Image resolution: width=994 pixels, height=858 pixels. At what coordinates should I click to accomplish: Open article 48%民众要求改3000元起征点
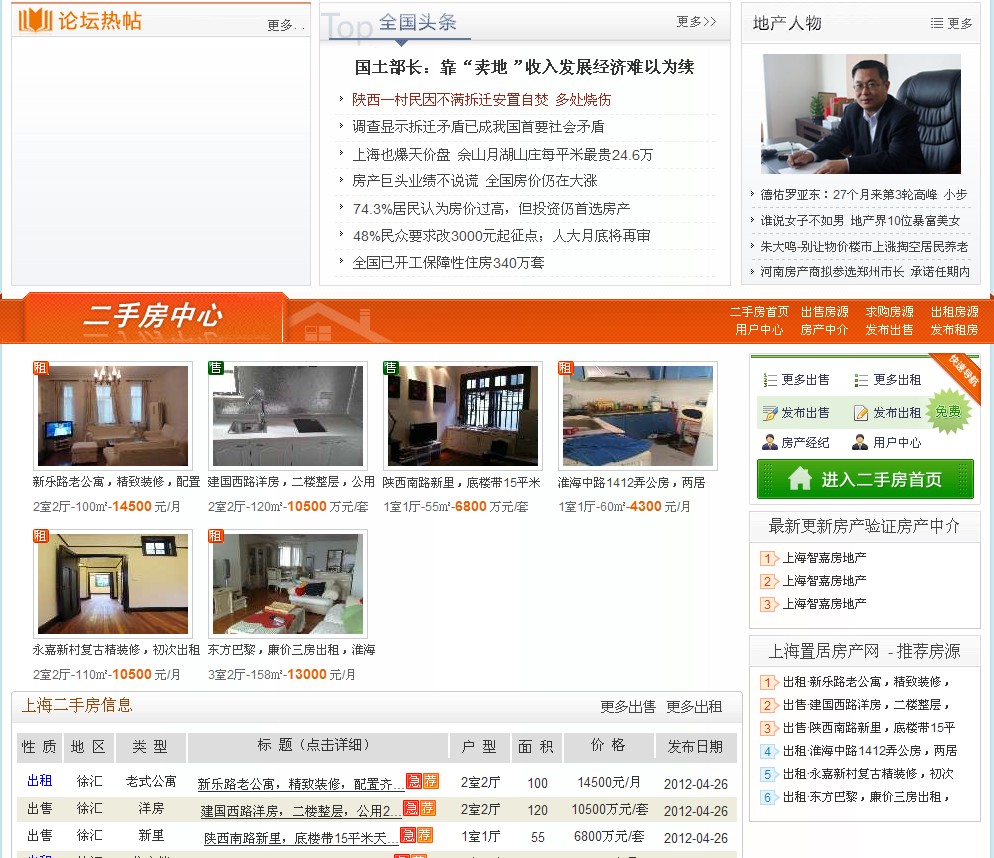pos(501,236)
